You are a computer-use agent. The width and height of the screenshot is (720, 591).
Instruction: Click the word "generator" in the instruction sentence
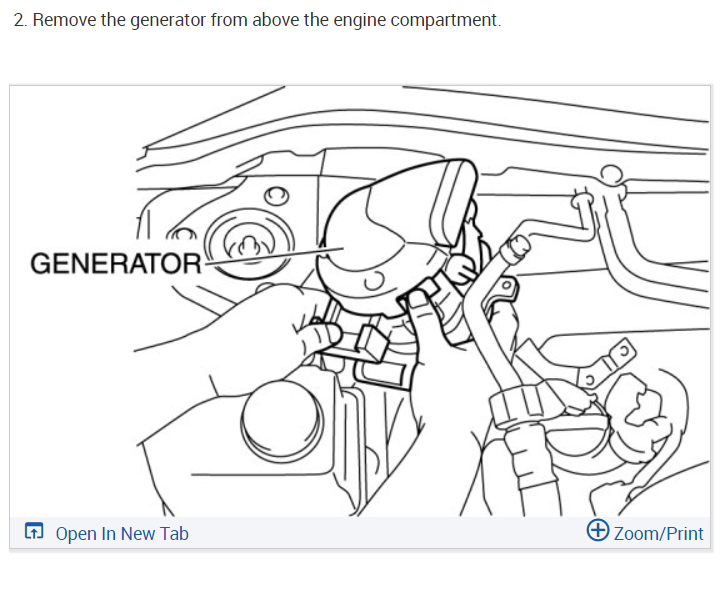click(168, 20)
